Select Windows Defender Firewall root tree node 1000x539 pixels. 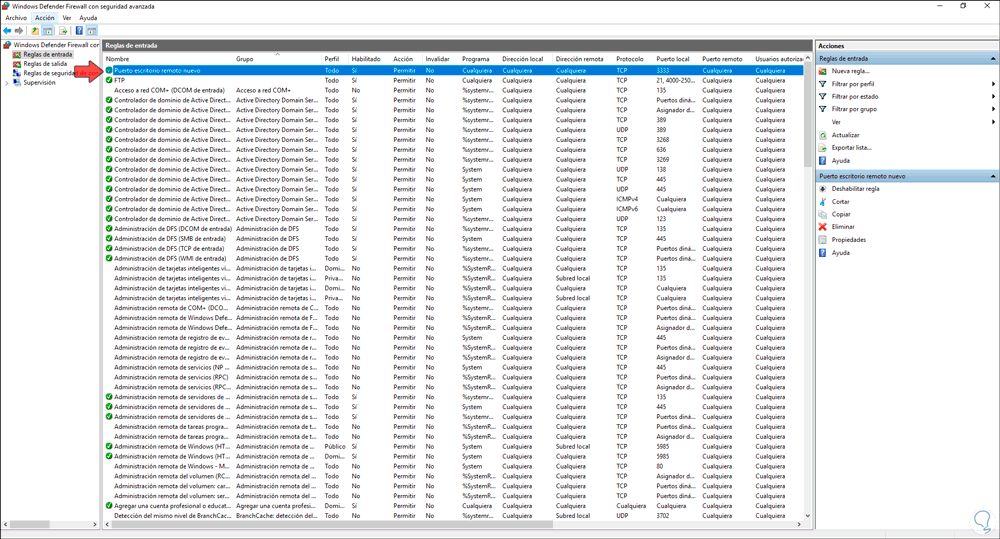click(x=56, y=45)
